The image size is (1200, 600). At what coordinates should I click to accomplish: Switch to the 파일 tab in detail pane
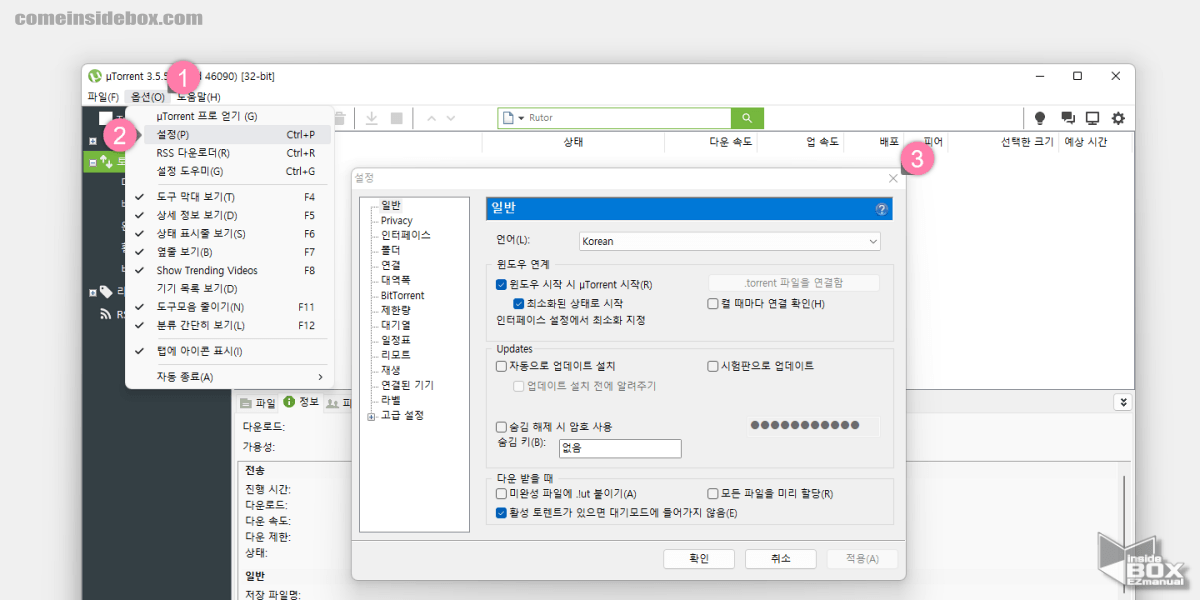257,402
